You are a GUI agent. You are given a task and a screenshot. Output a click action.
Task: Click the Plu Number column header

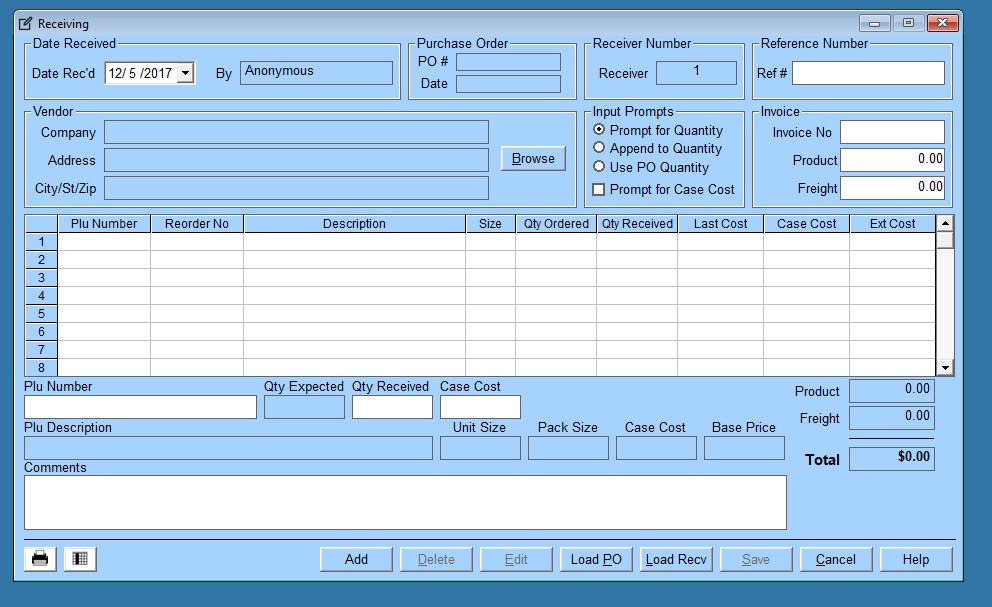point(104,223)
